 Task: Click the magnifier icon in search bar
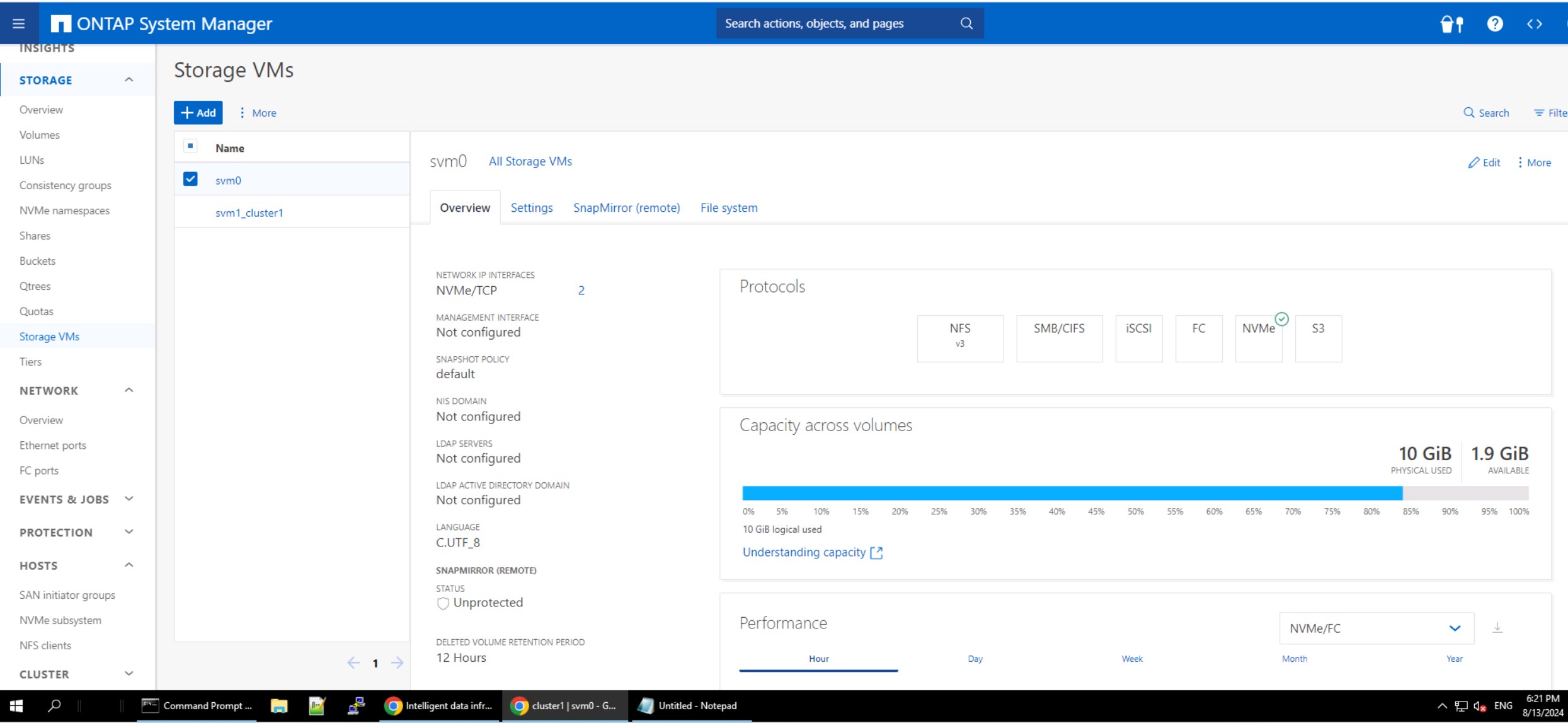tap(966, 23)
